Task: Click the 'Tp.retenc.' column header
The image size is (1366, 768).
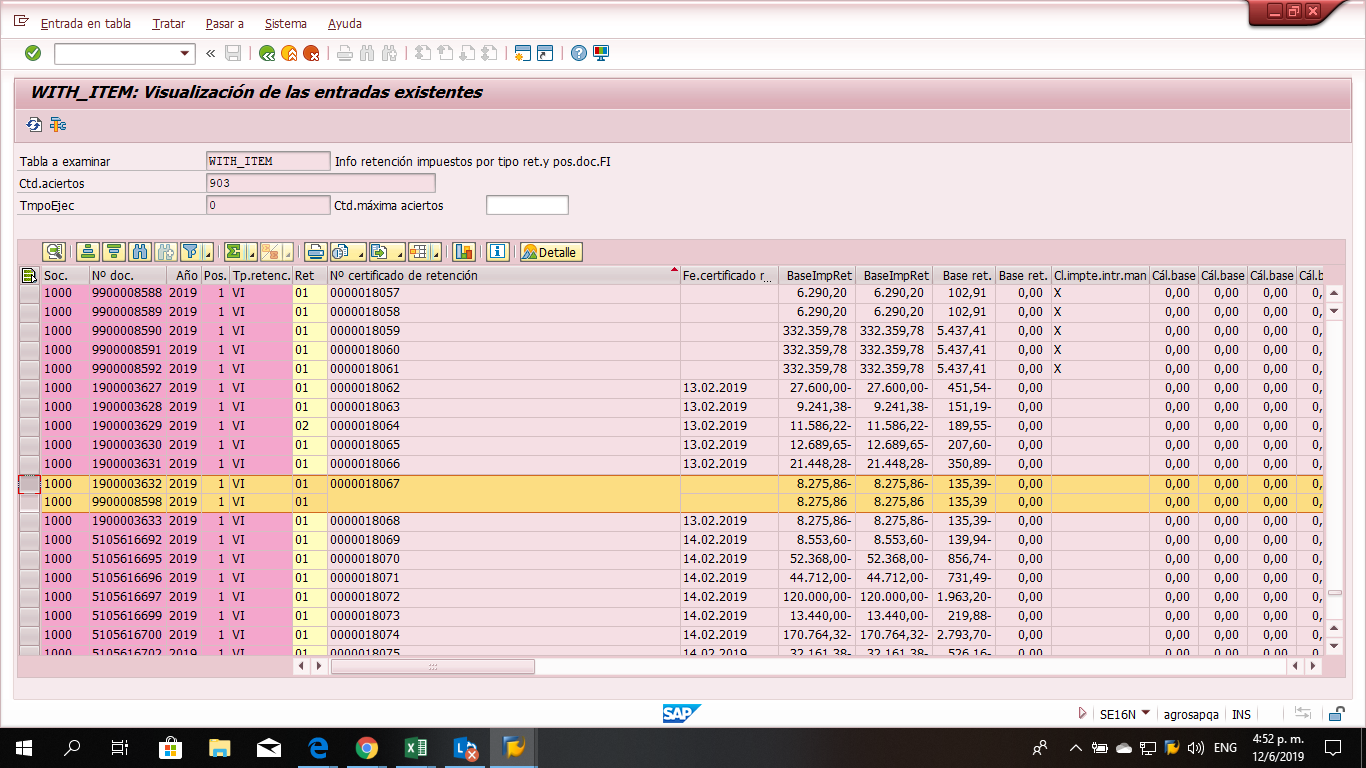Action: click(261, 275)
